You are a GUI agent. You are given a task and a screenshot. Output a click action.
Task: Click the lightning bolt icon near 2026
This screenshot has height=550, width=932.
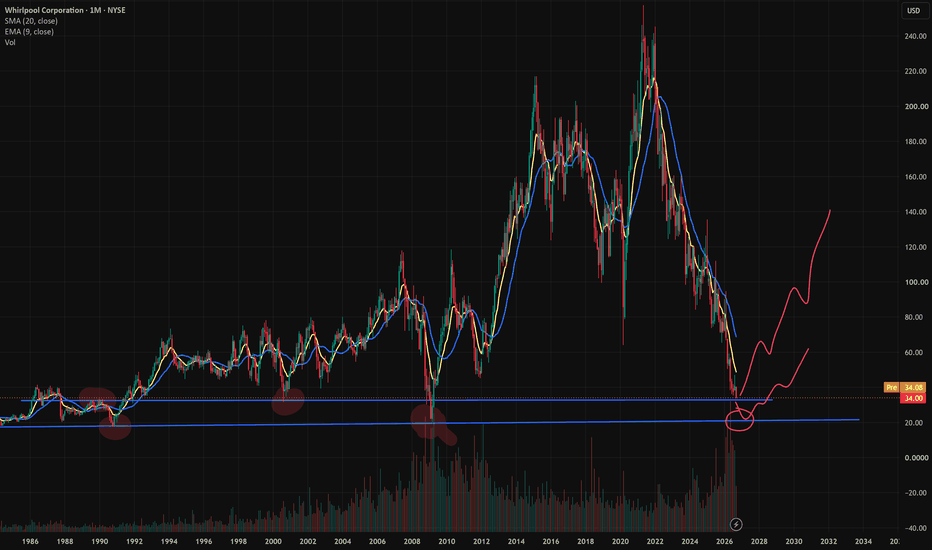coord(736,524)
